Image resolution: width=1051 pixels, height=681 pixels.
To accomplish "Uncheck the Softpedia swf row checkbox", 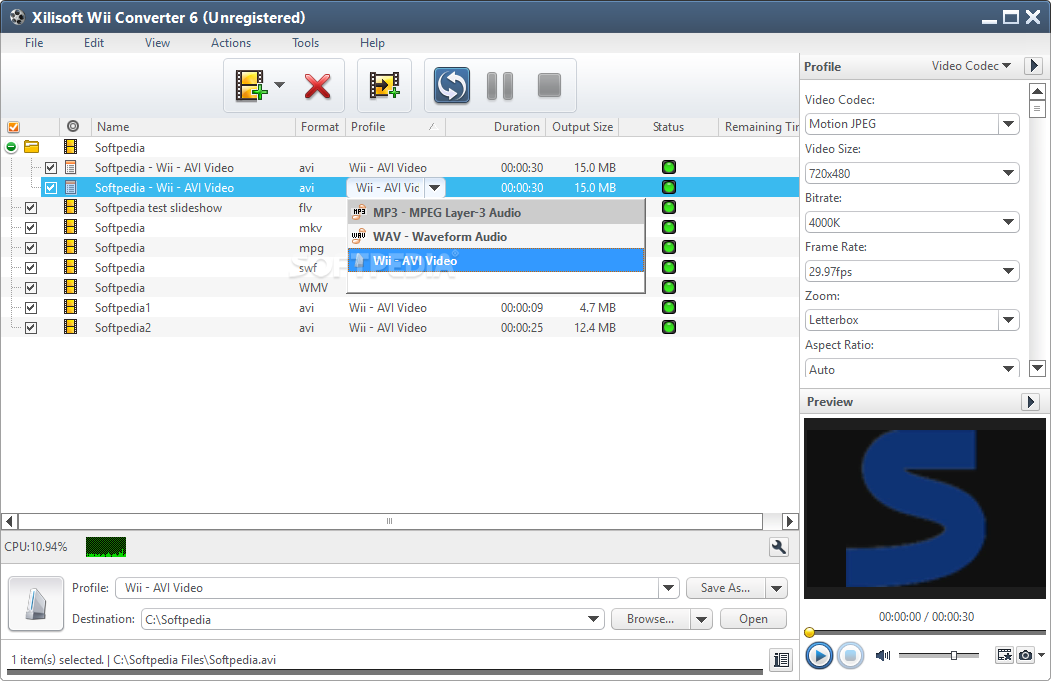I will 31,267.
